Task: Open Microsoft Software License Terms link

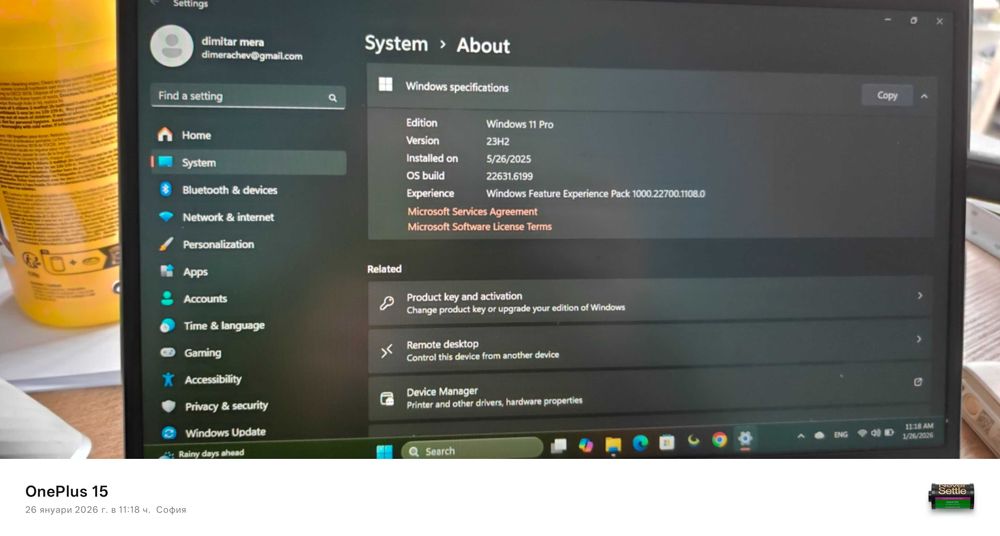Action: pyautogui.click(x=480, y=227)
